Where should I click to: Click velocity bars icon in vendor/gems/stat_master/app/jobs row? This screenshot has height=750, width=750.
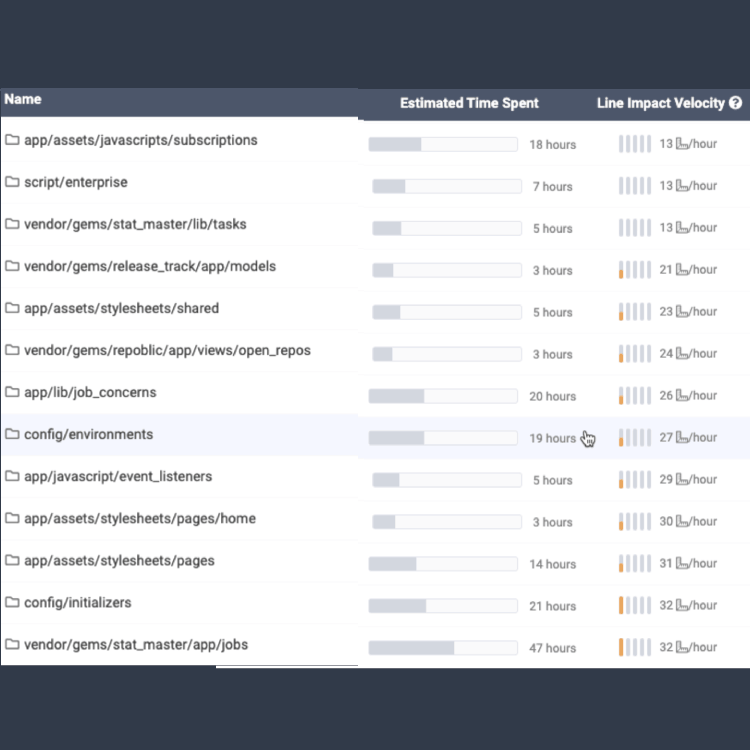point(634,647)
